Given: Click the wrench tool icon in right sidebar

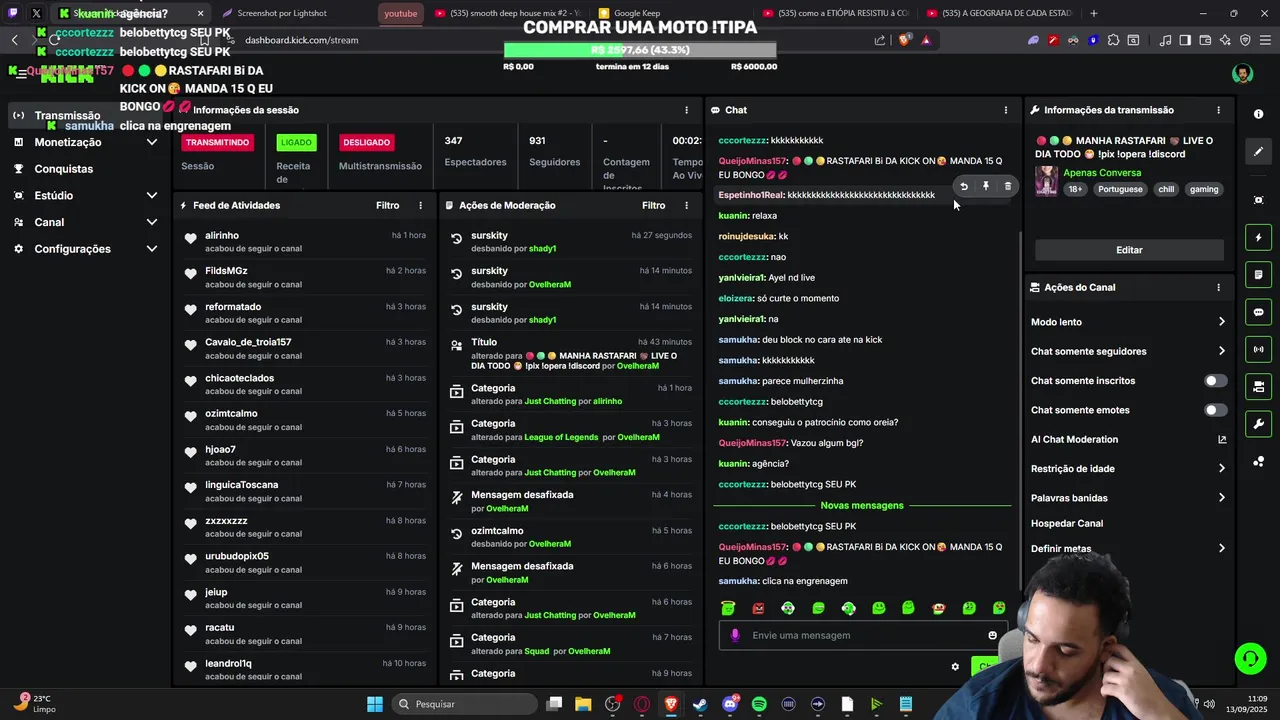Looking at the screenshot, I should pyautogui.click(x=1258, y=424).
